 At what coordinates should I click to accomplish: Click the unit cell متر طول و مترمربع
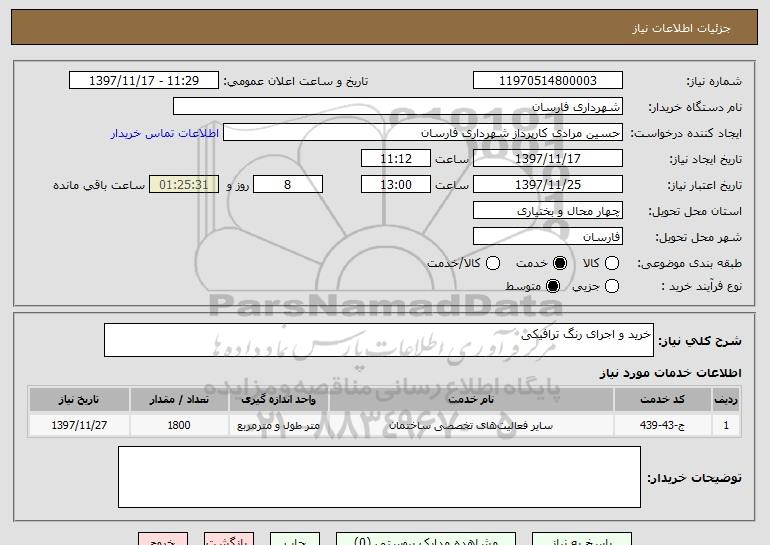[x=278, y=425]
